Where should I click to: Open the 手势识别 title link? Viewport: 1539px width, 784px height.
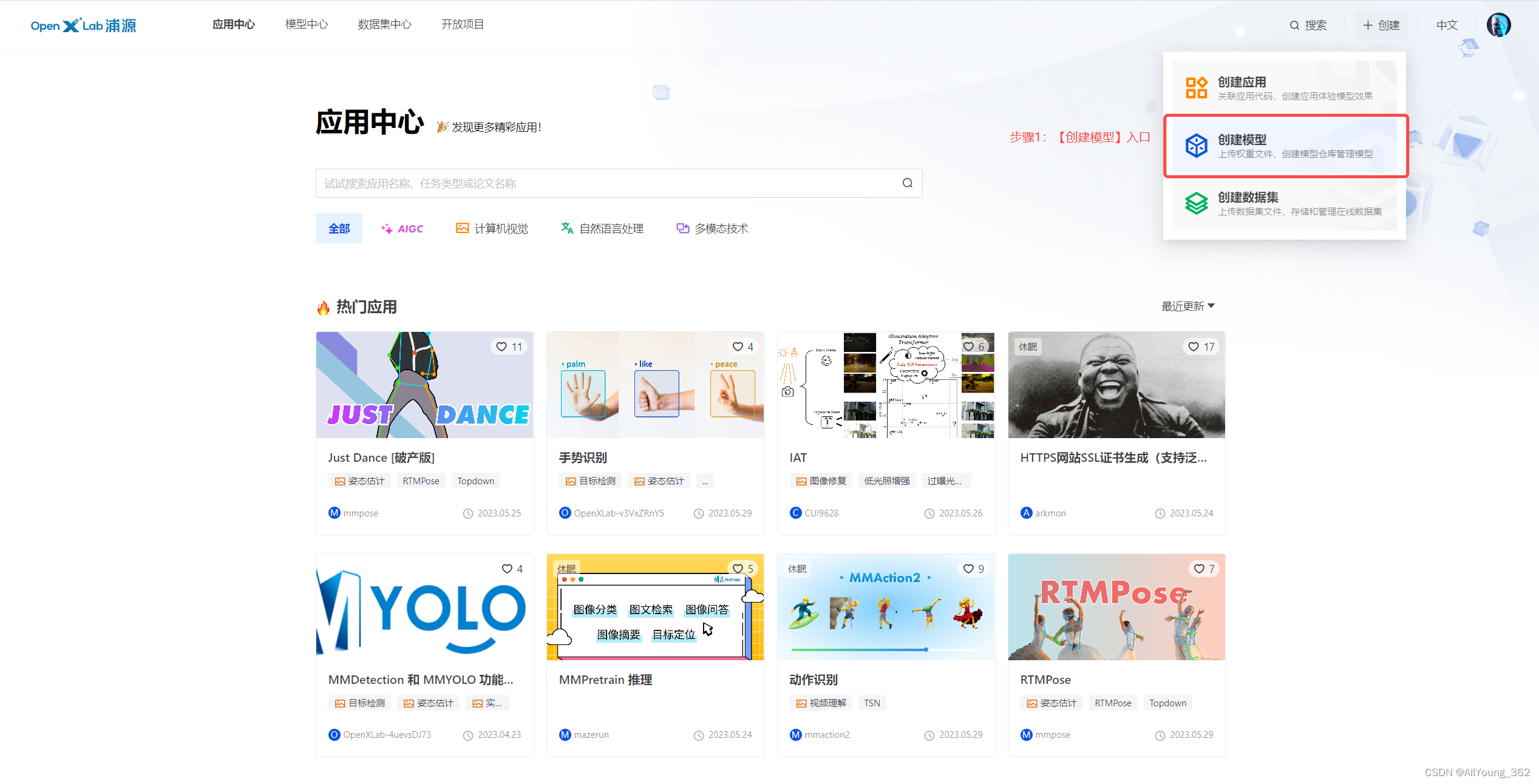(583, 458)
